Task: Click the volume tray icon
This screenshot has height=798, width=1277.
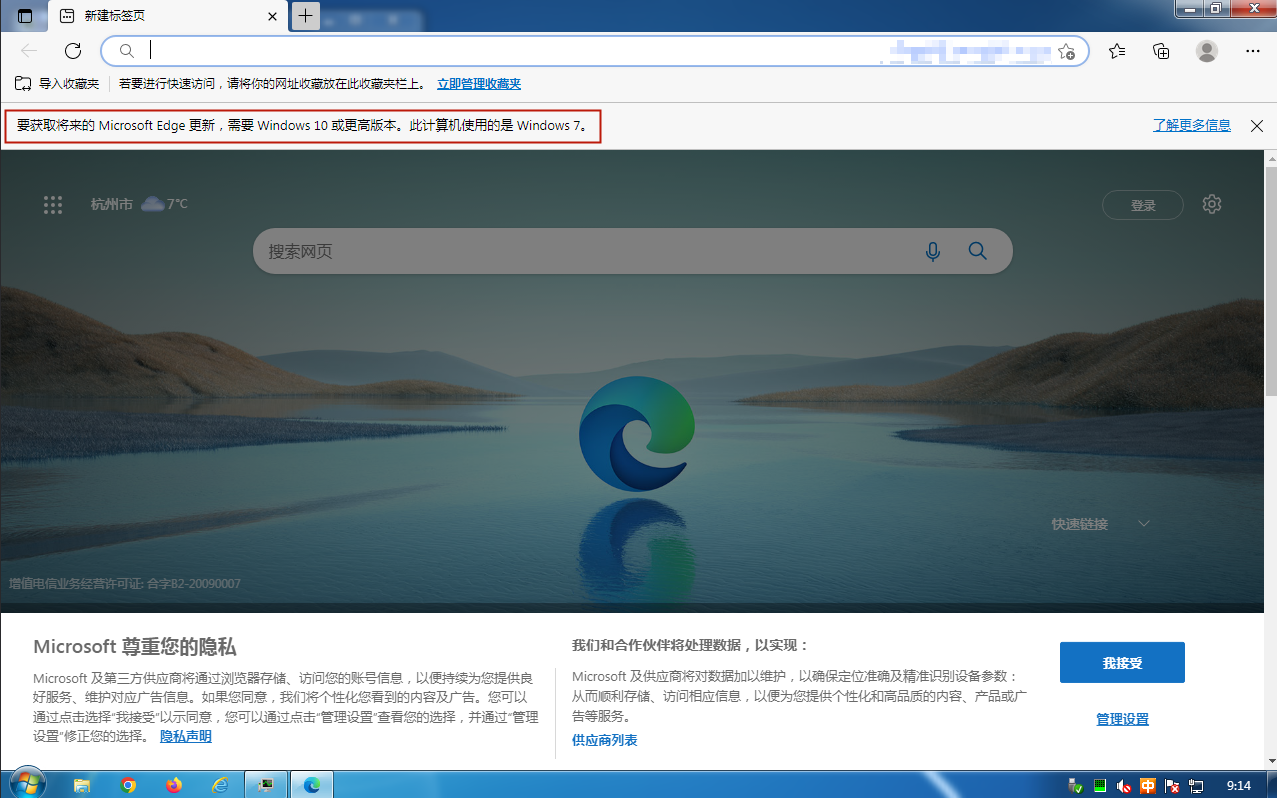Action: click(1123, 786)
